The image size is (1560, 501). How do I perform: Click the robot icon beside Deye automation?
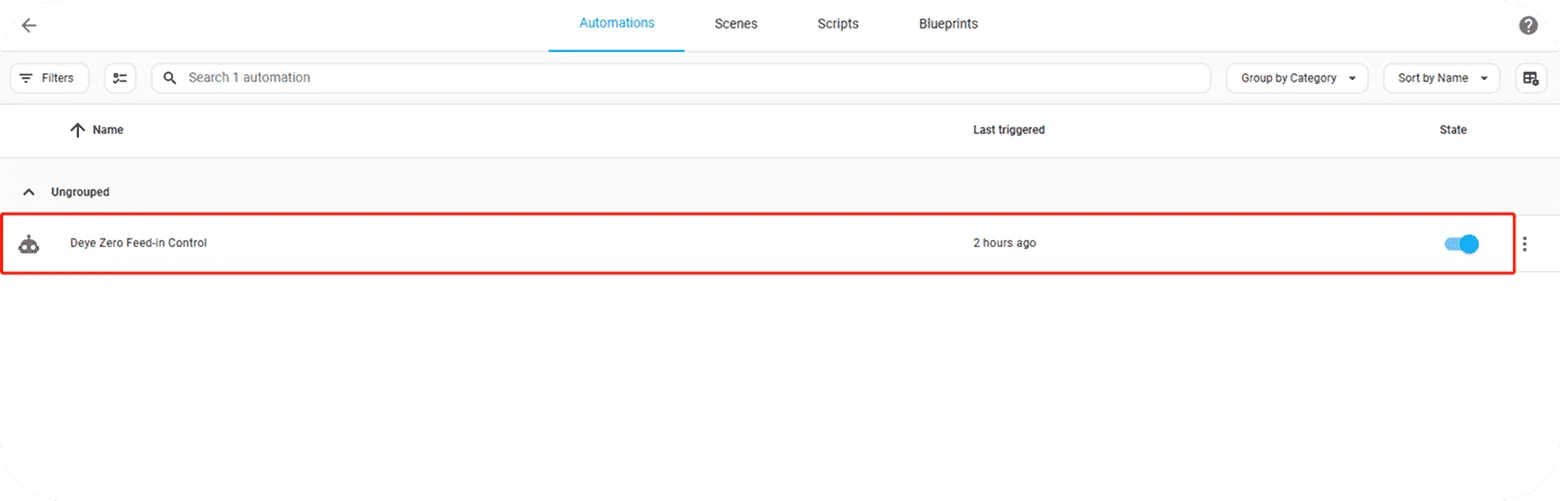(x=29, y=243)
